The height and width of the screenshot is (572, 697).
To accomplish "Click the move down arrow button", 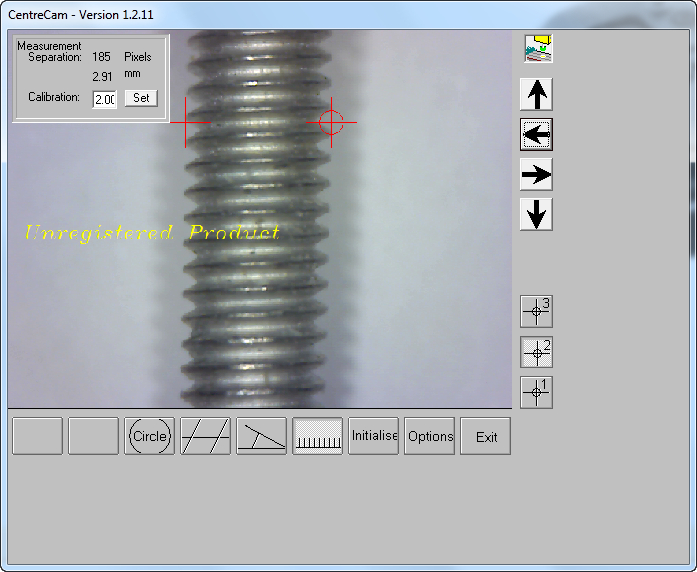I will tap(537, 214).
